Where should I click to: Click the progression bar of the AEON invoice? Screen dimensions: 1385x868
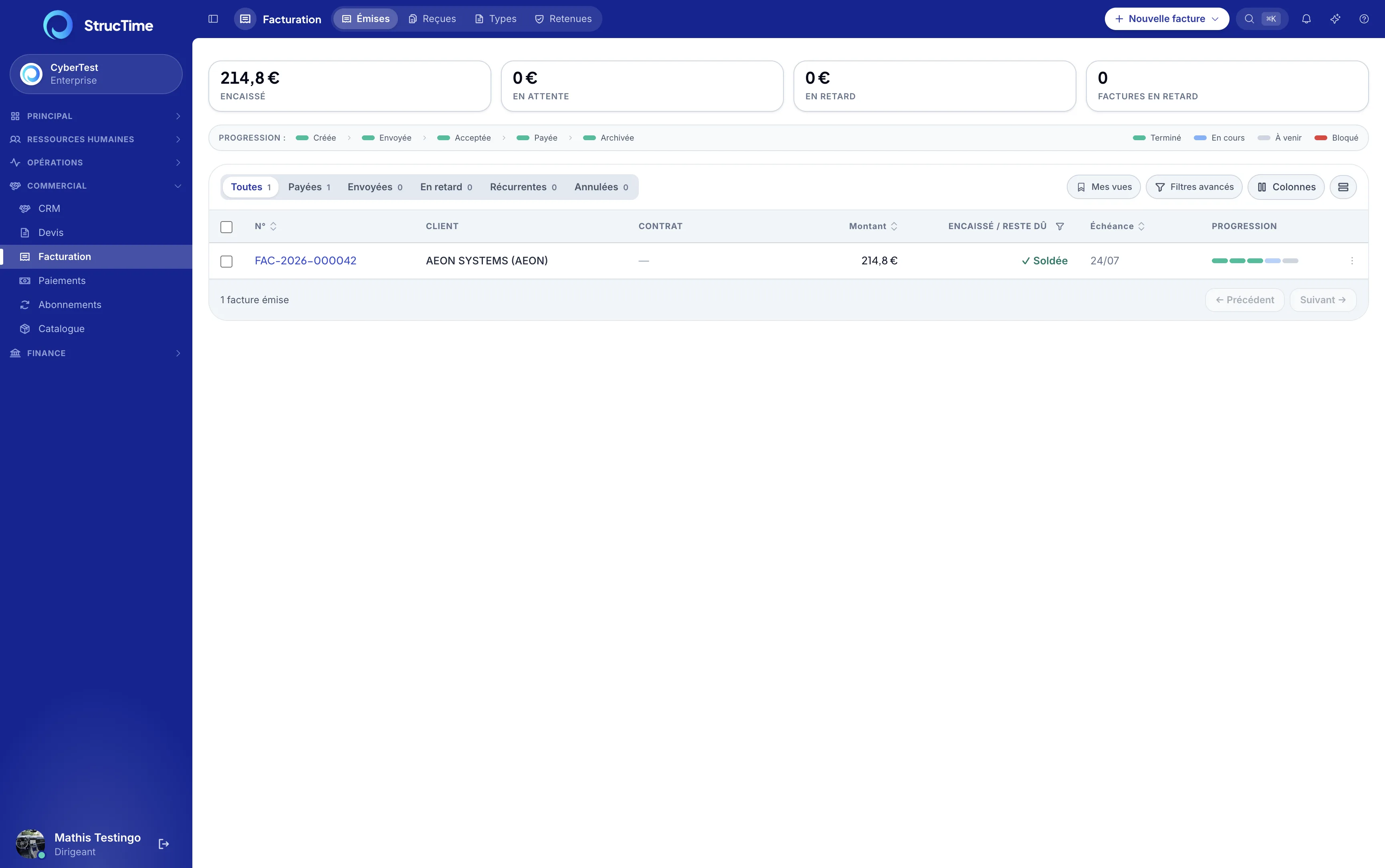pyautogui.click(x=1255, y=261)
